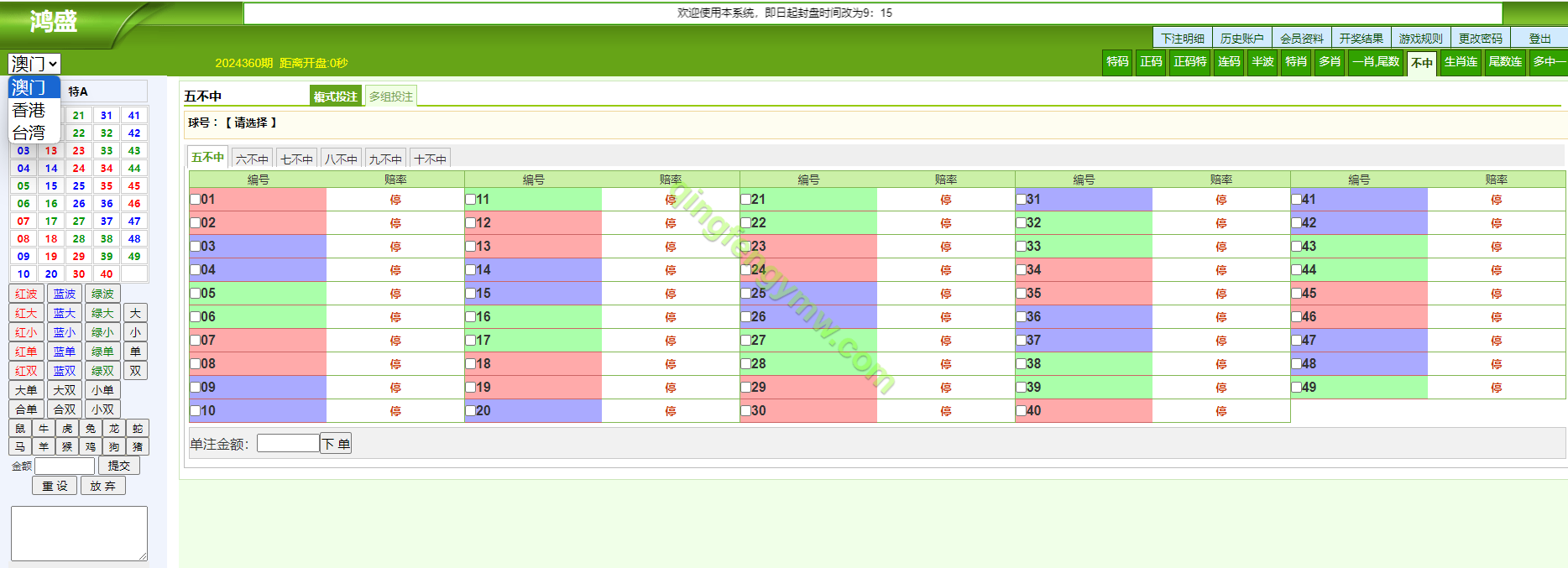The width and height of the screenshot is (1568, 568).
Task: Select 台湾 in the open dropdown list
Action: [x=29, y=133]
